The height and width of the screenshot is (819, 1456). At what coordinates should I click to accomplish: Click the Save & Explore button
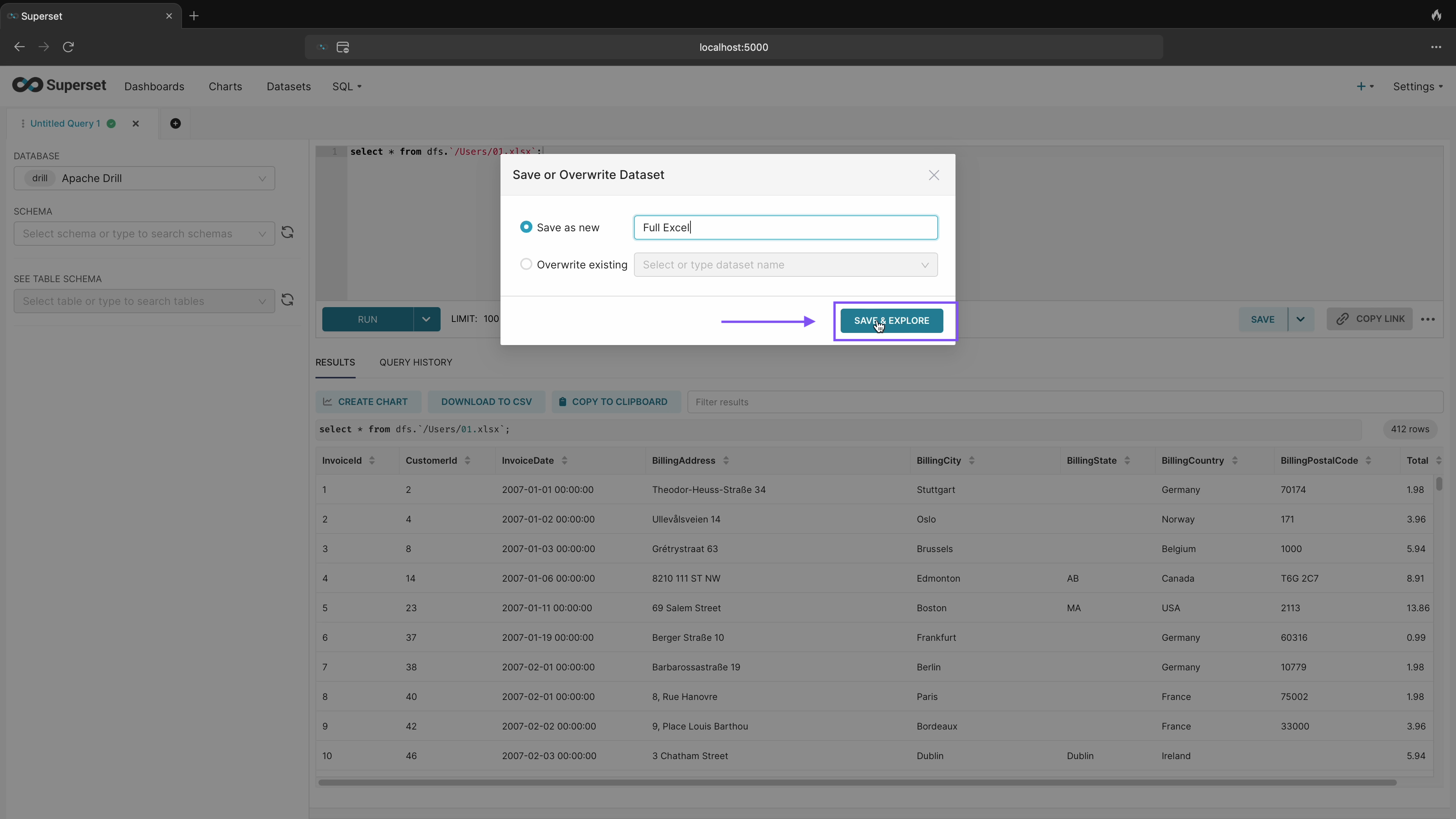[891, 320]
